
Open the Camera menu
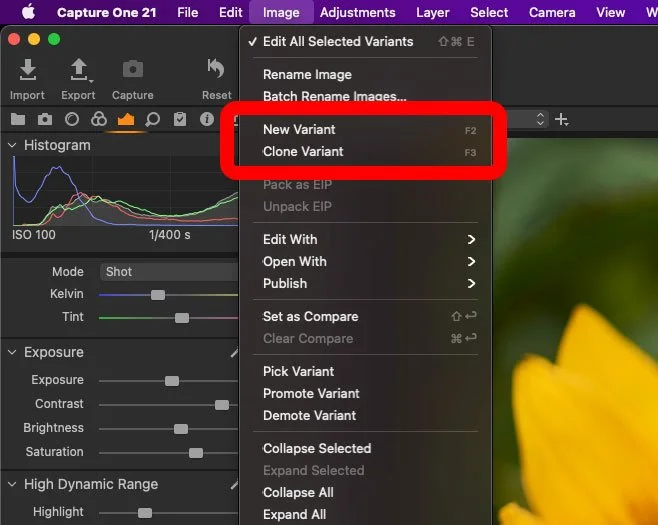[x=552, y=13]
